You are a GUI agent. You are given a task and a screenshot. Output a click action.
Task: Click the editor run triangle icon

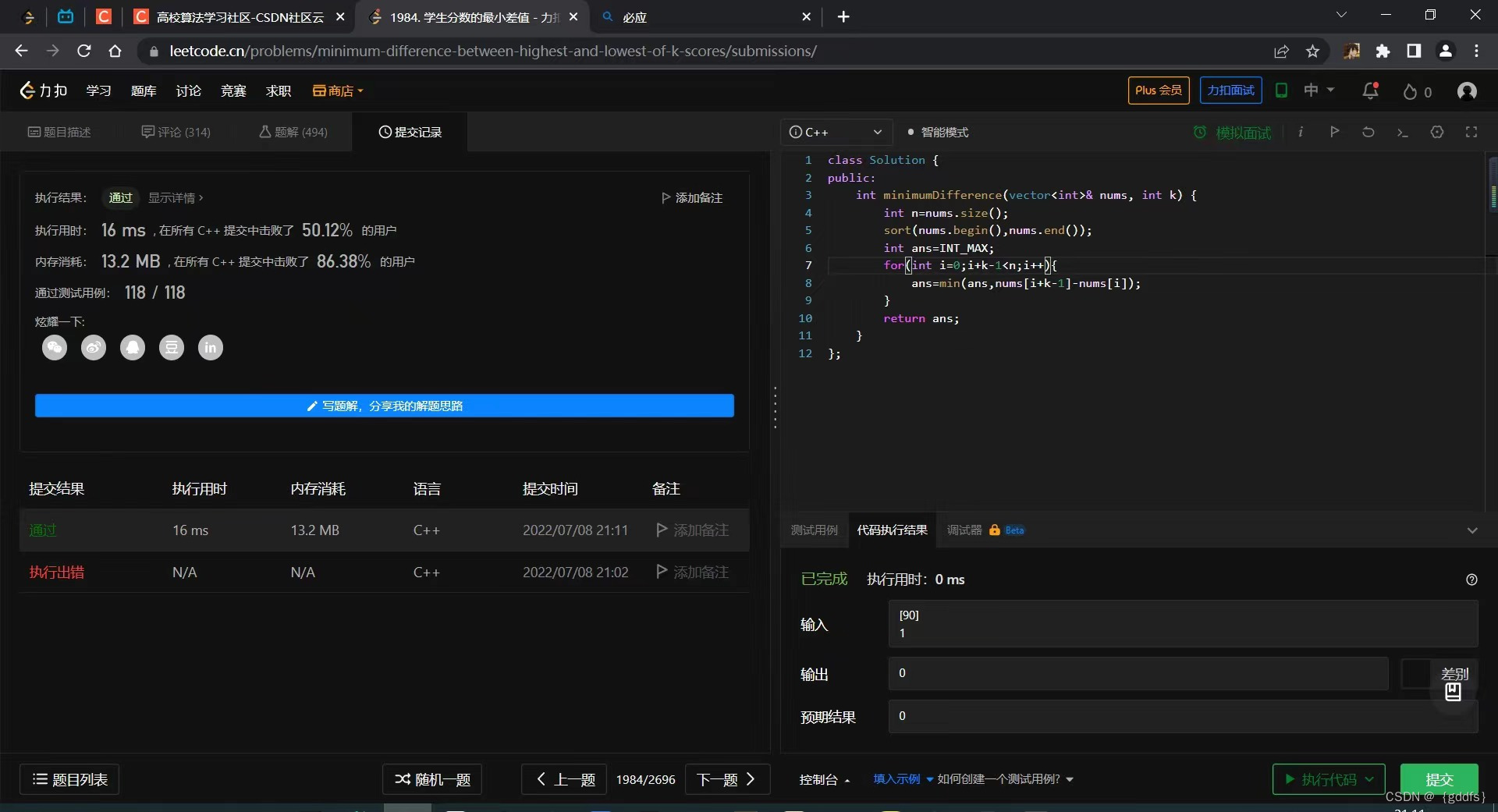click(x=1334, y=132)
